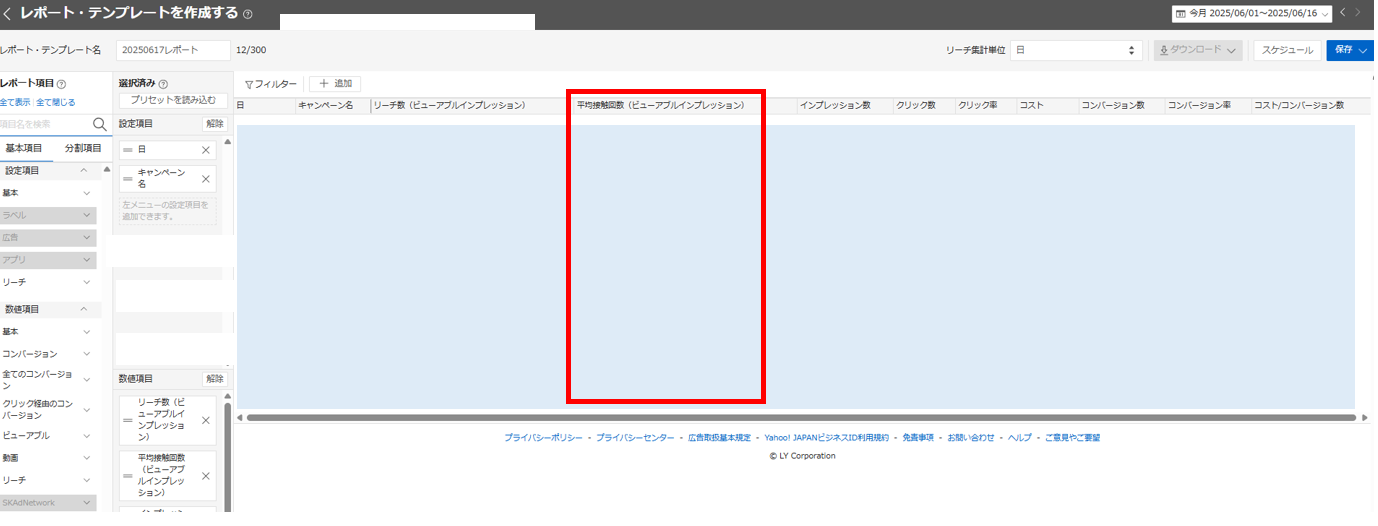Grab the drag handle of 日 item
Screen dimensions: 1378x526
click(128, 150)
